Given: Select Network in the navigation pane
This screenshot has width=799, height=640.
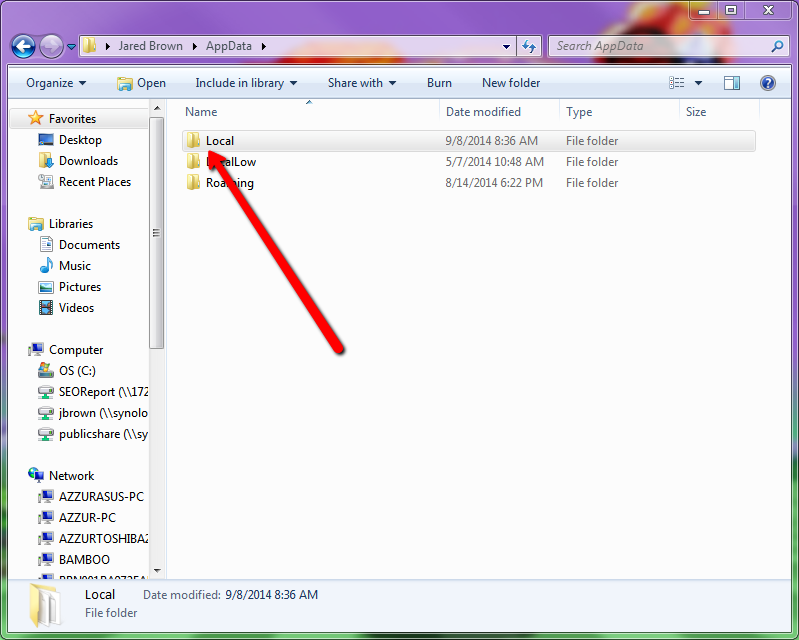Looking at the screenshot, I should pyautogui.click(x=71, y=475).
